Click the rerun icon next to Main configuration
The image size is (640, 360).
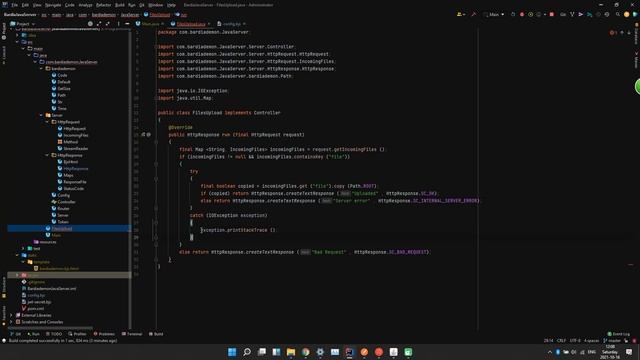point(513,14)
